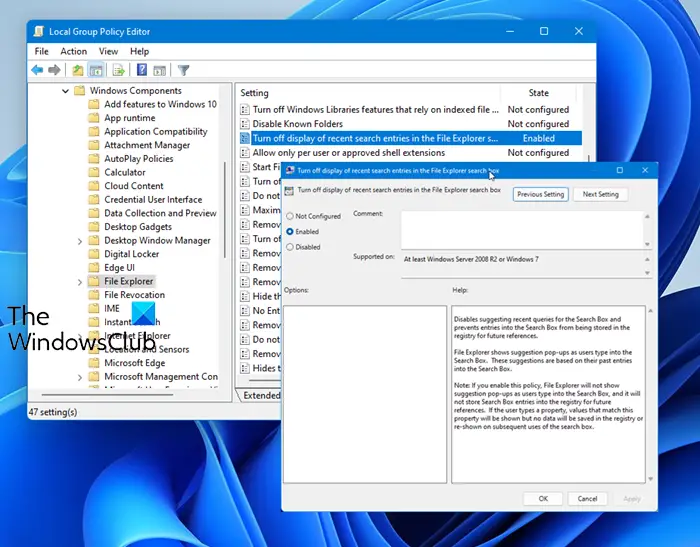Toggle the Show/Hide Console Tree icon
The image size is (700, 547).
tap(96, 70)
